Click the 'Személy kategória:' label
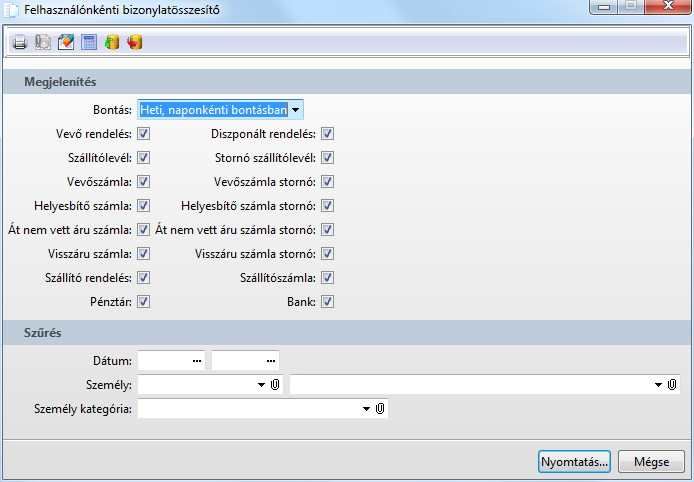The height and width of the screenshot is (482, 694). click(x=83, y=409)
